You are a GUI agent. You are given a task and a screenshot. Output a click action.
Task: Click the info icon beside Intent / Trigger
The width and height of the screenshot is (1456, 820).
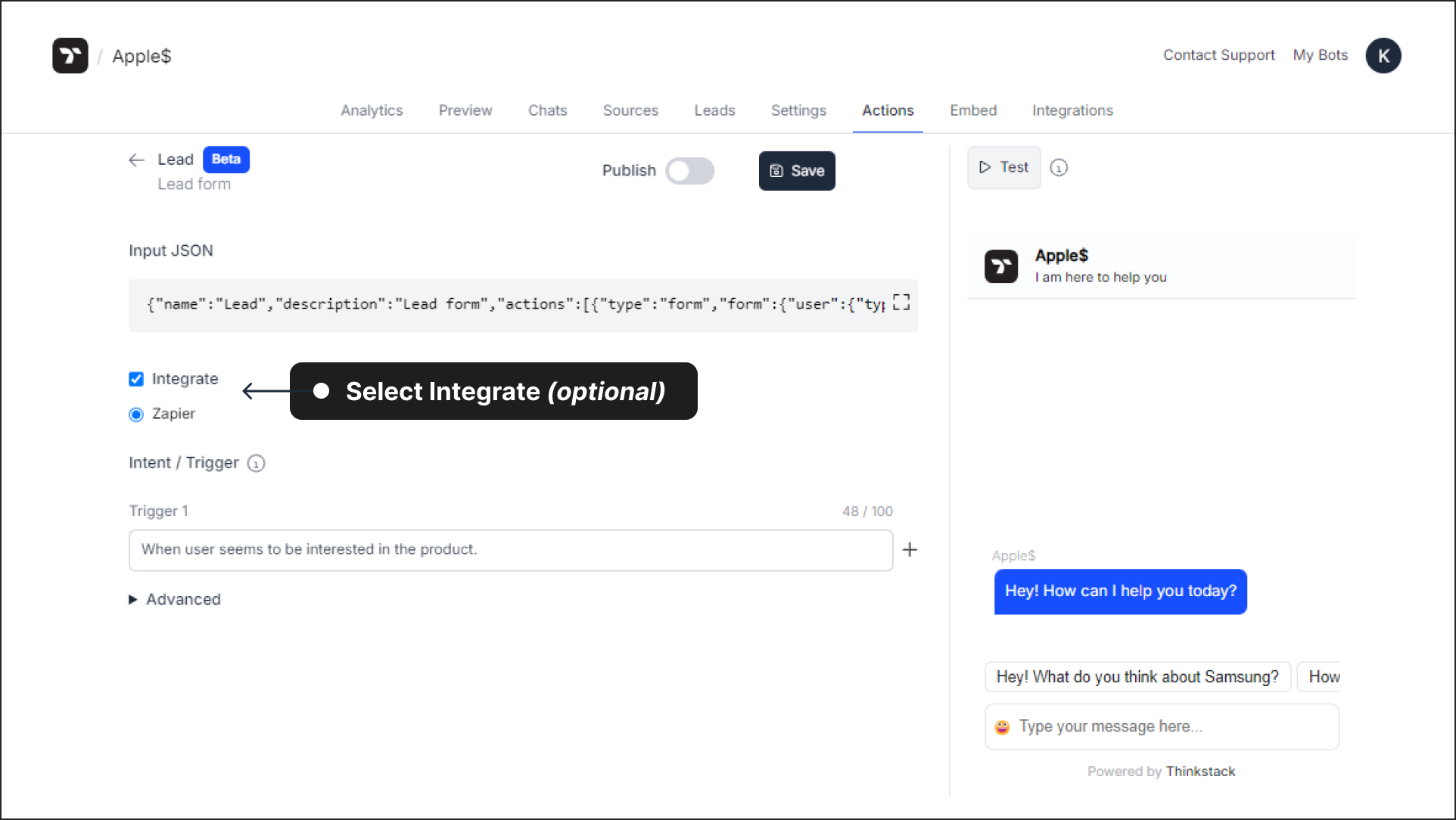coord(257,463)
